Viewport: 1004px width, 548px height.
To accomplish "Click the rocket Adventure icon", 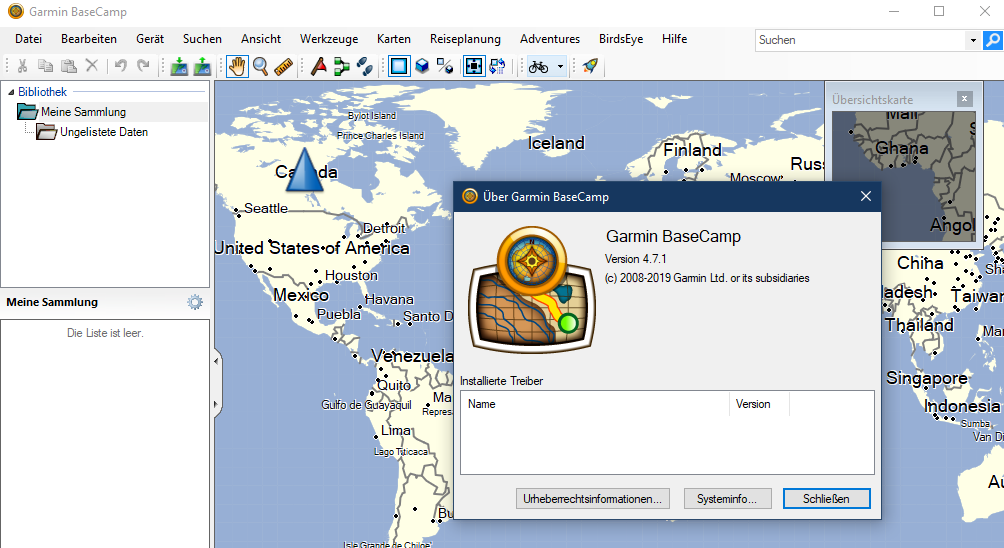I will [x=590, y=66].
